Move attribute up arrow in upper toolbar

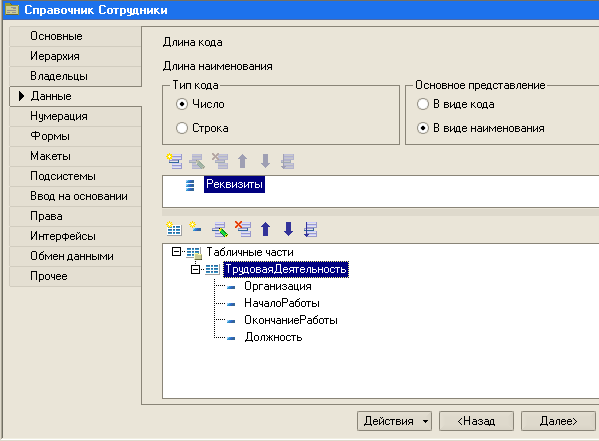[243, 161]
